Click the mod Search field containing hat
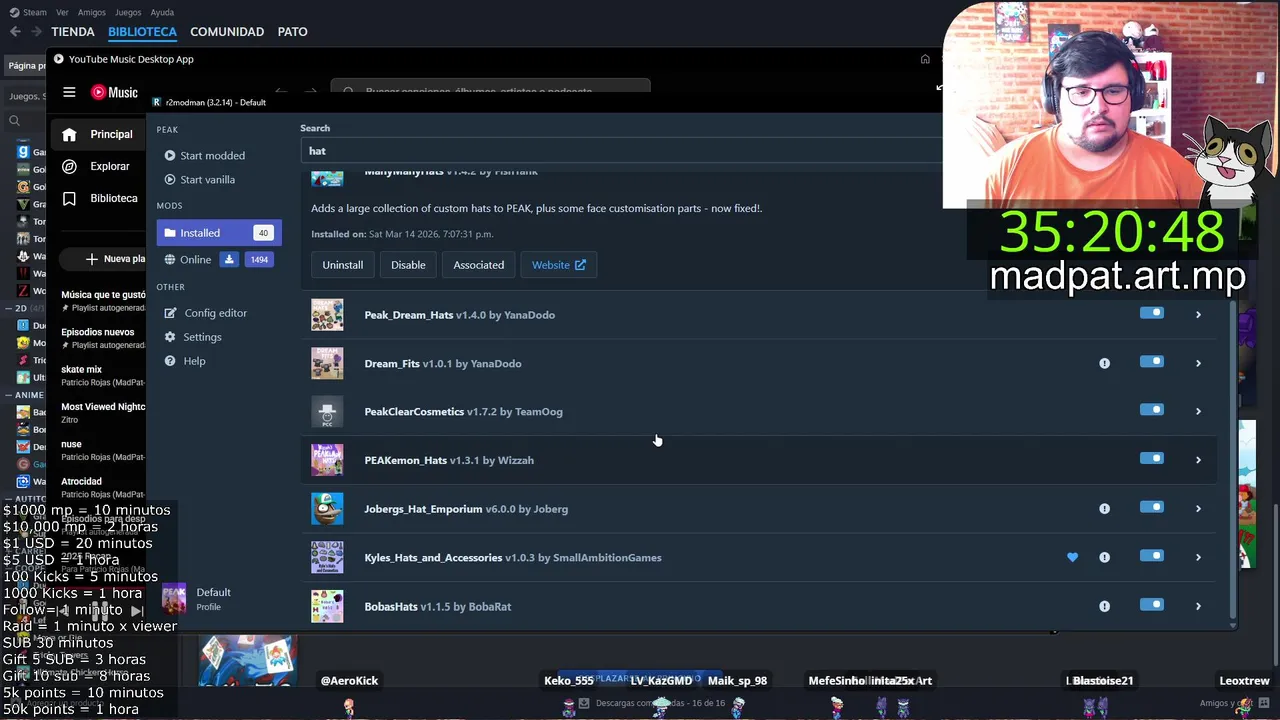The image size is (1280, 720). tap(621, 151)
